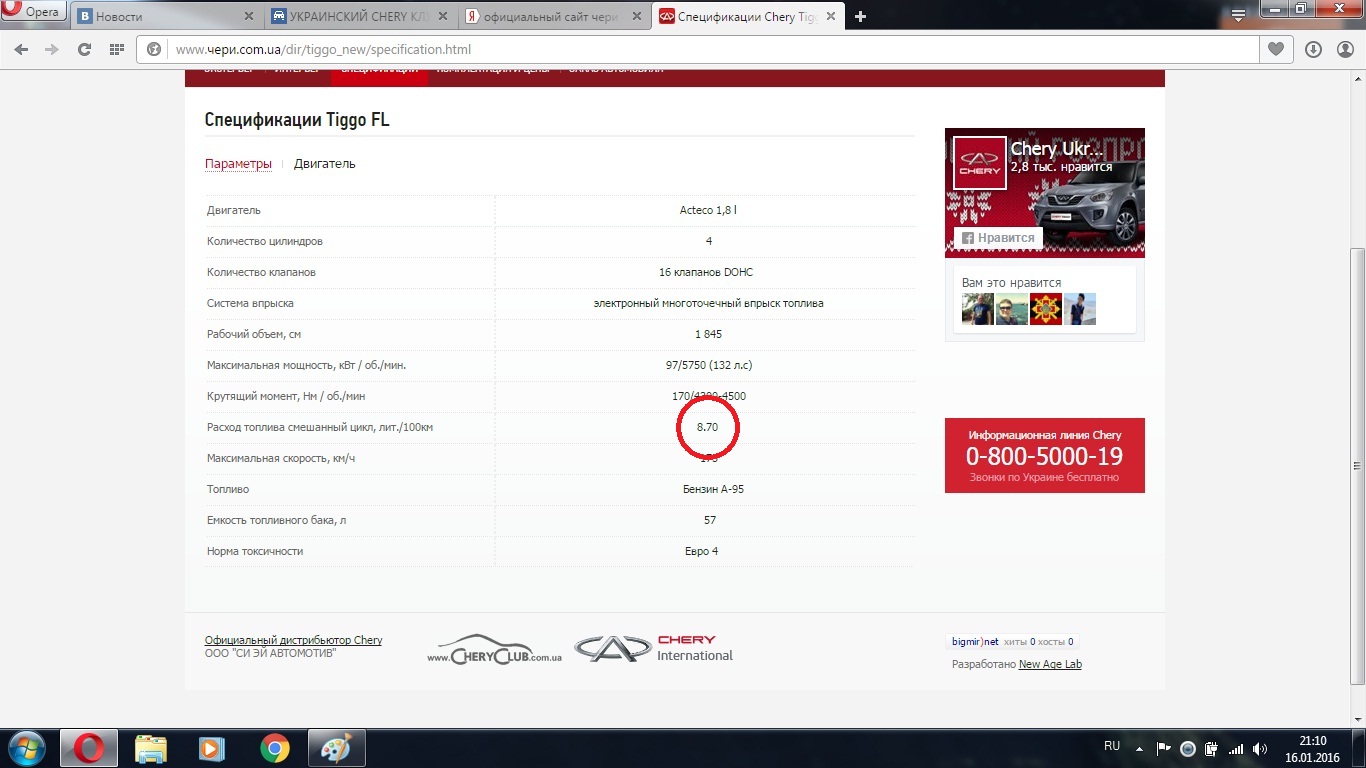Click the battery power tray icon
This screenshot has width=1366, height=768.
point(1212,748)
